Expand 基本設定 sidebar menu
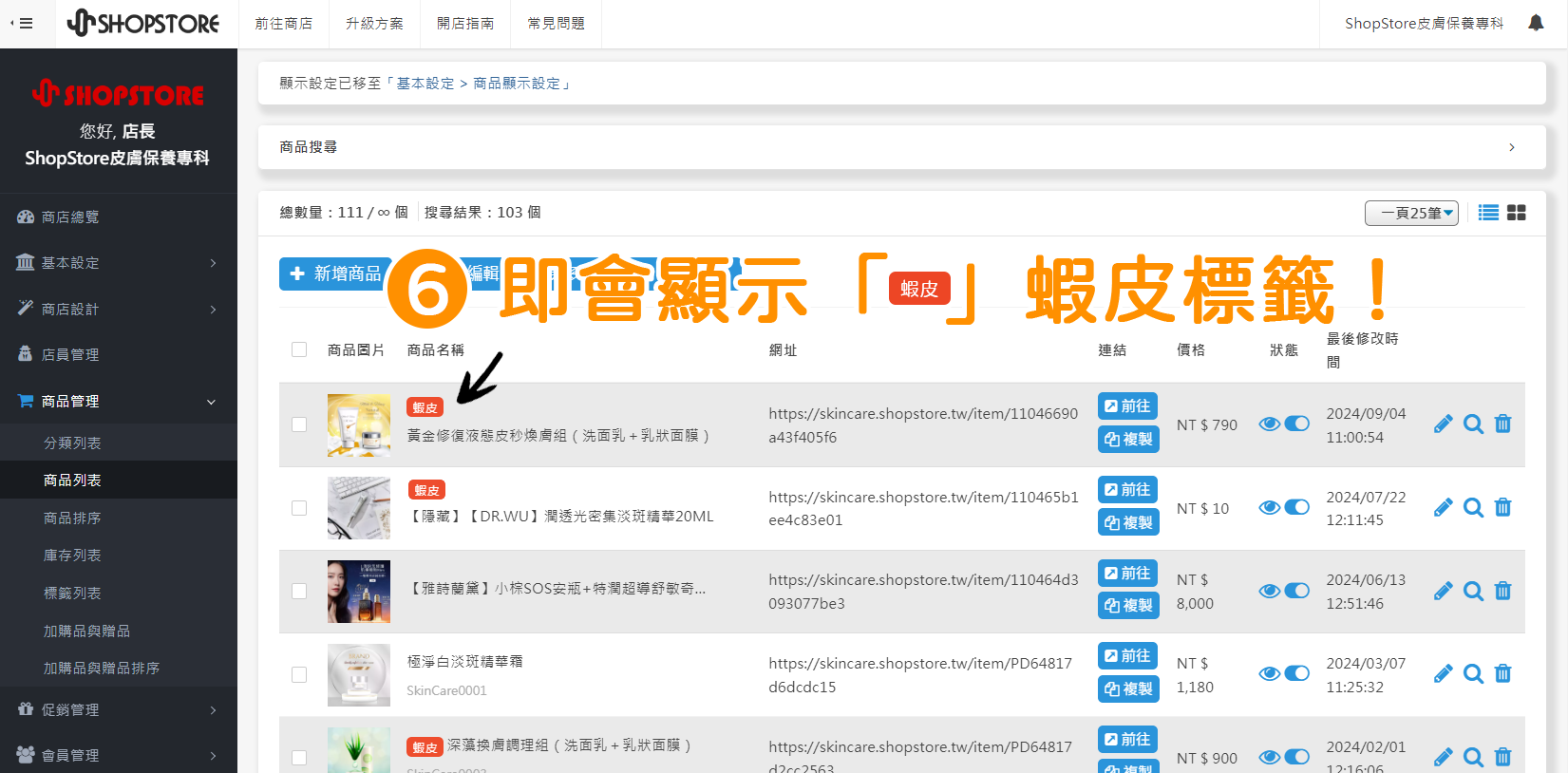The image size is (1568, 773). point(119,262)
